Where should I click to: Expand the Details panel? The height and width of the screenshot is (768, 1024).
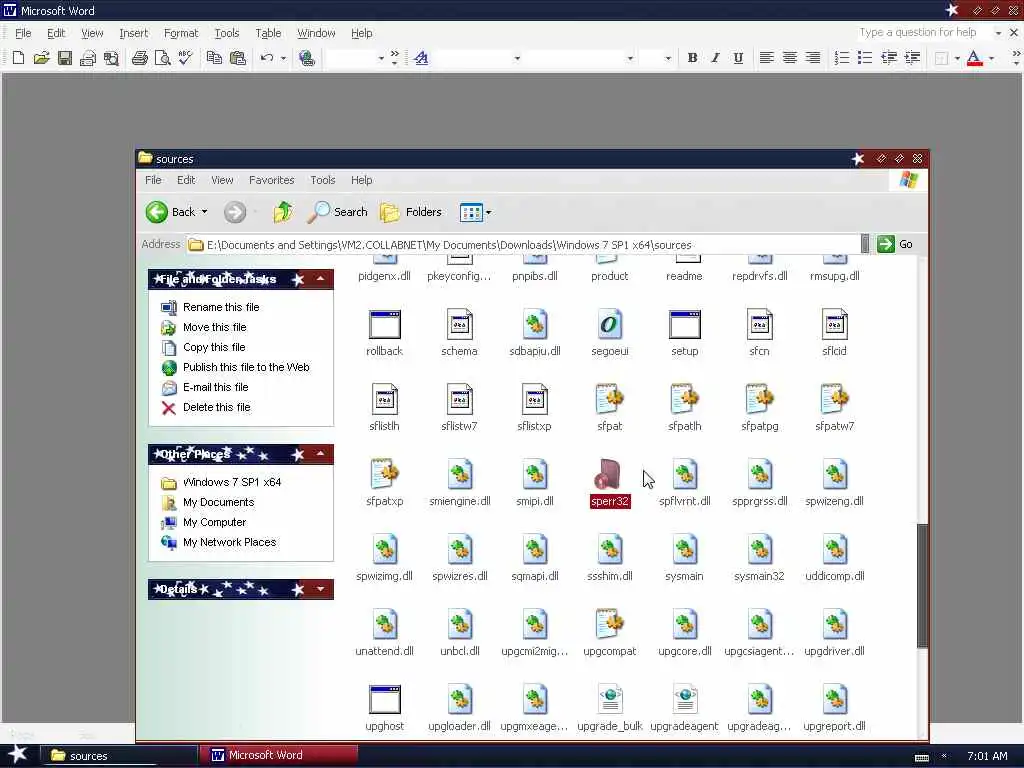click(320, 589)
